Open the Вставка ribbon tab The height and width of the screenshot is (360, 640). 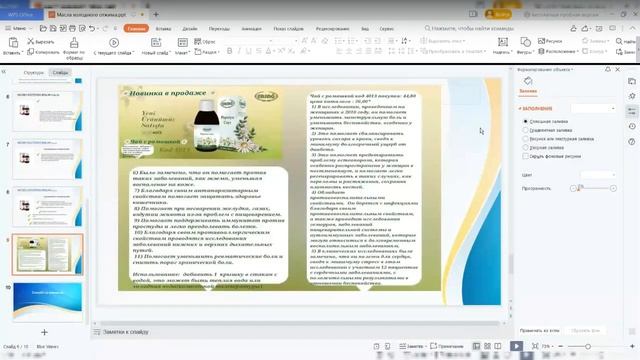click(x=163, y=29)
